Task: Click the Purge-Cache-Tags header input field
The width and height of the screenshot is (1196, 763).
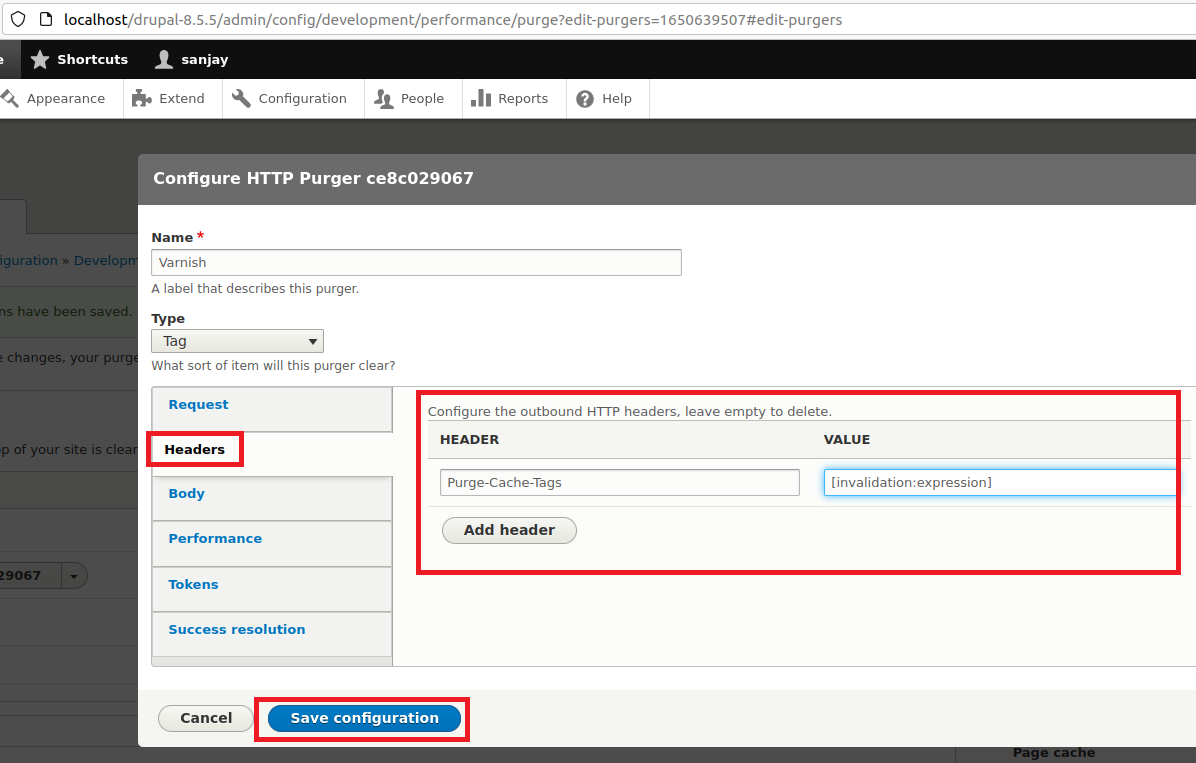Action: click(619, 483)
